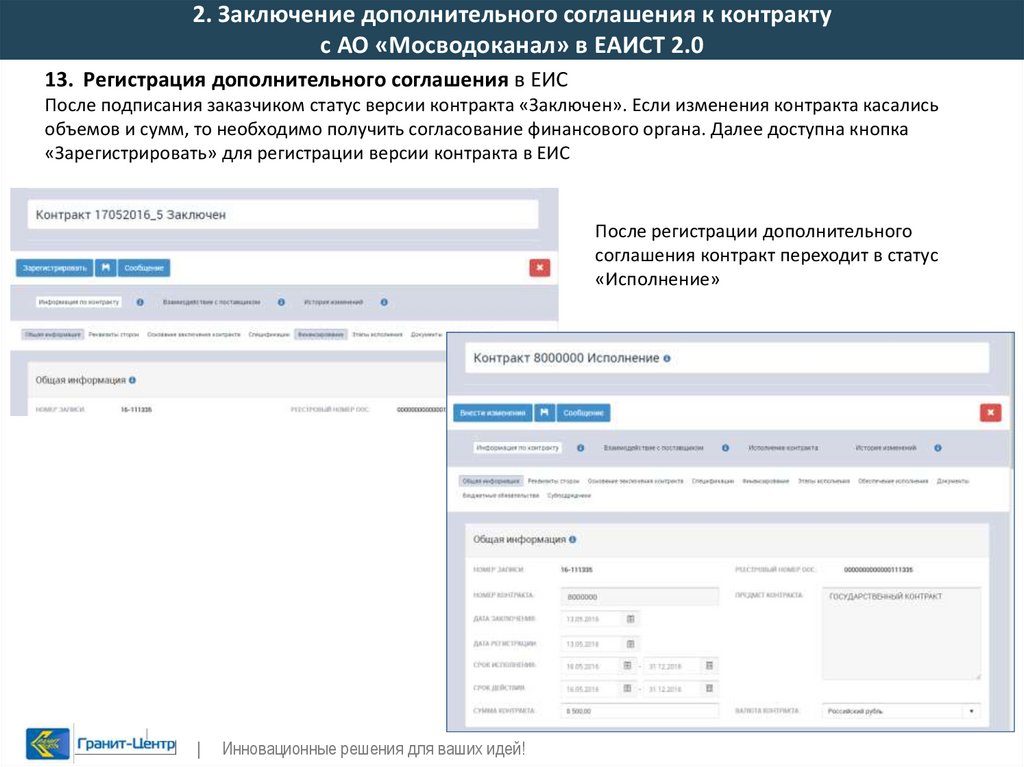Click info icon after История изменений, Исполнение window
1024x767 pixels.
(938, 448)
